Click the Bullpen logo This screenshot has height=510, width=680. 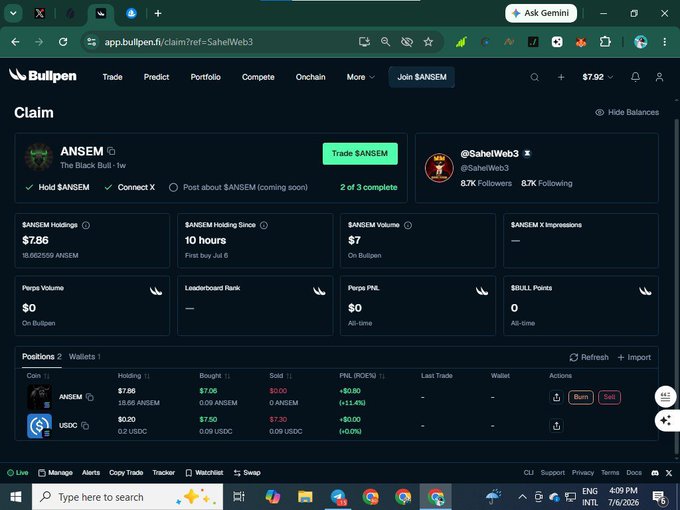[x=42, y=76]
